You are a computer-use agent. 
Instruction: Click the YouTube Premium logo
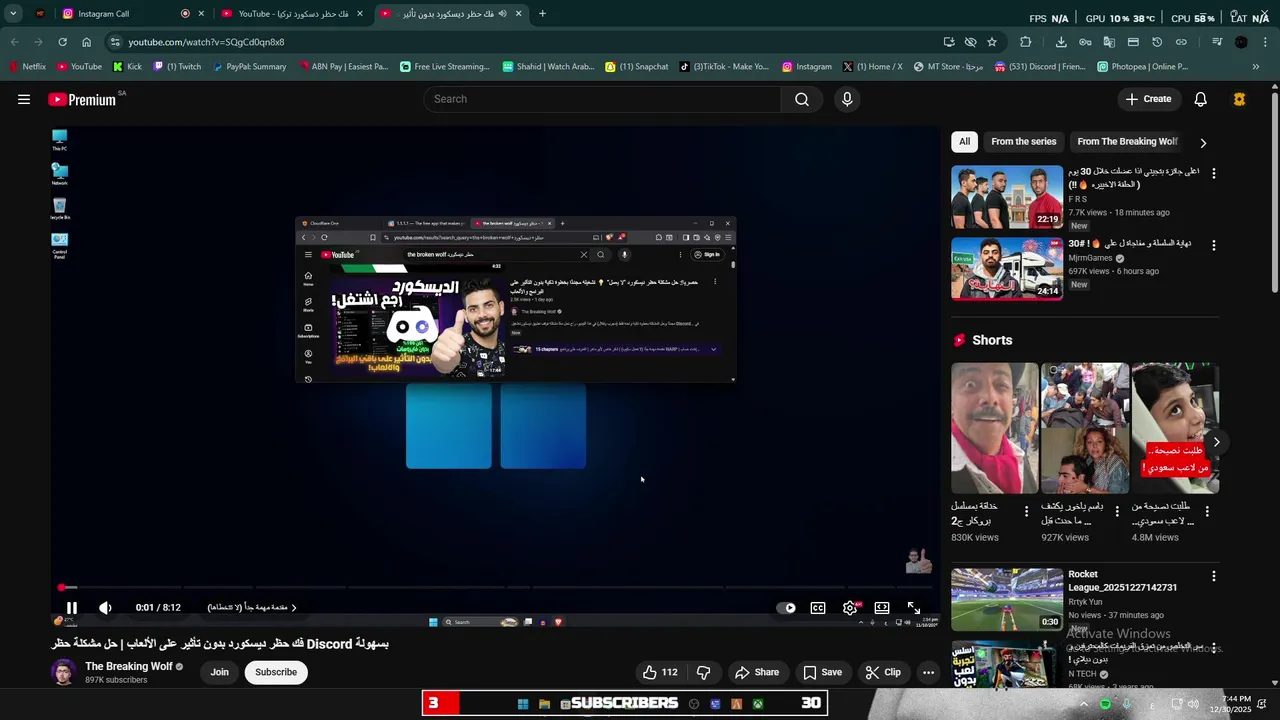pos(82,100)
